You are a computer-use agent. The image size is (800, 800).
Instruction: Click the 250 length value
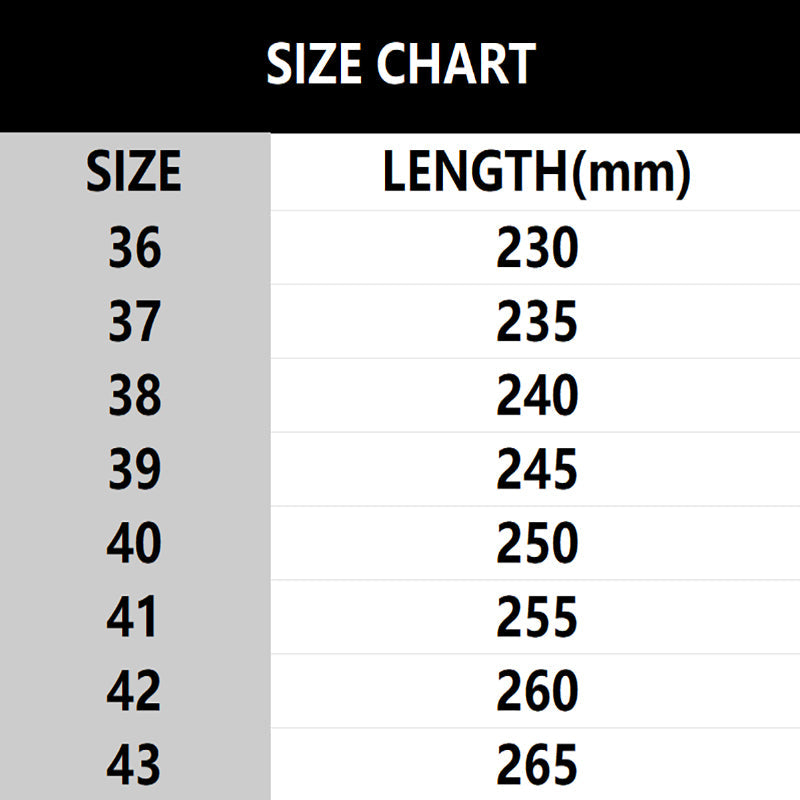[x=537, y=543]
